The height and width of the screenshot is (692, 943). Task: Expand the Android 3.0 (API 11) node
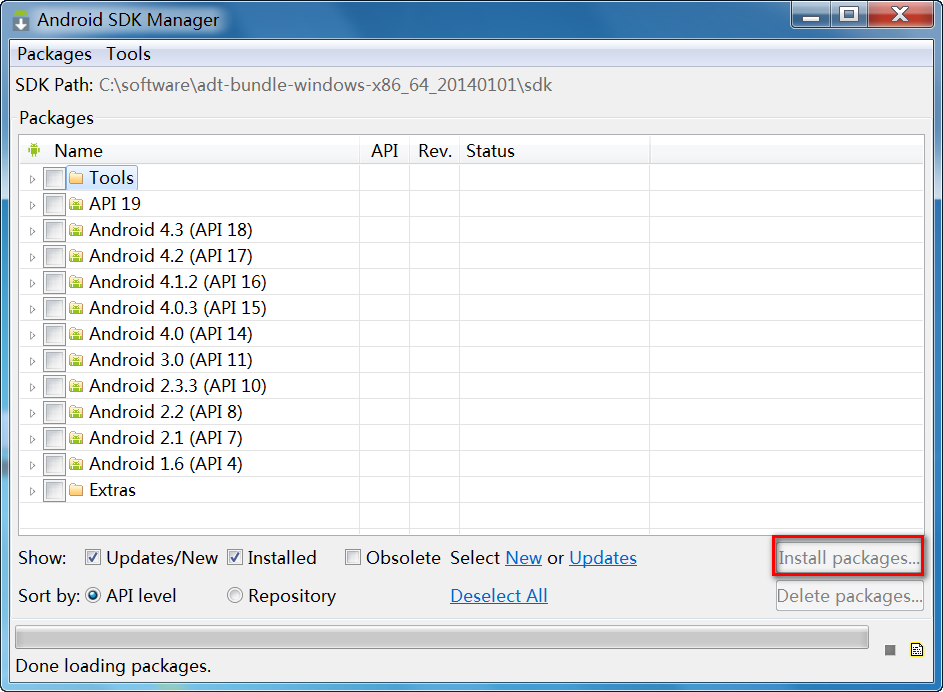32,361
